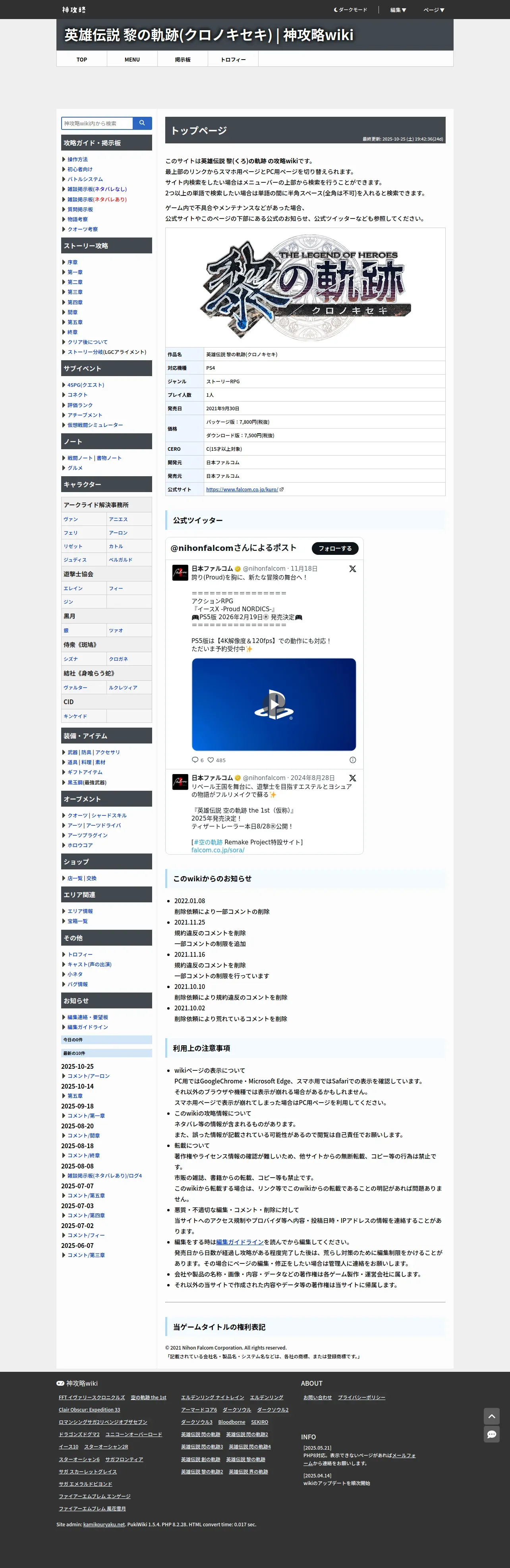Open the 宝箱一覧 link

click(77, 921)
